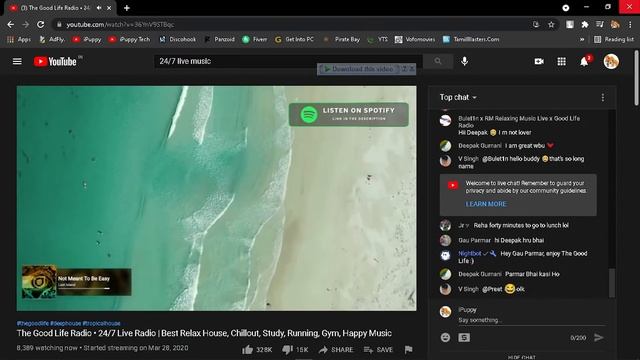Click the live chat scrollbar

point(611,283)
